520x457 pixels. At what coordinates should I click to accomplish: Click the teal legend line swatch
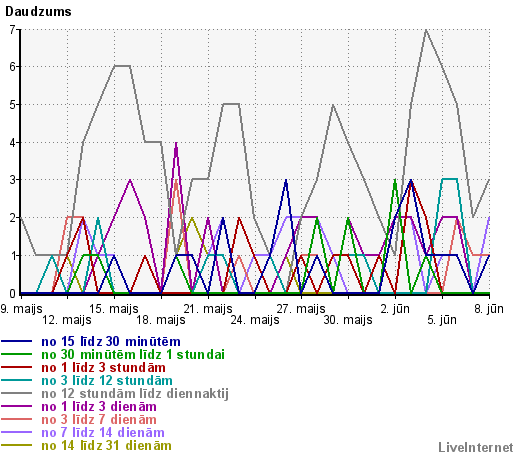pos(17,380)
